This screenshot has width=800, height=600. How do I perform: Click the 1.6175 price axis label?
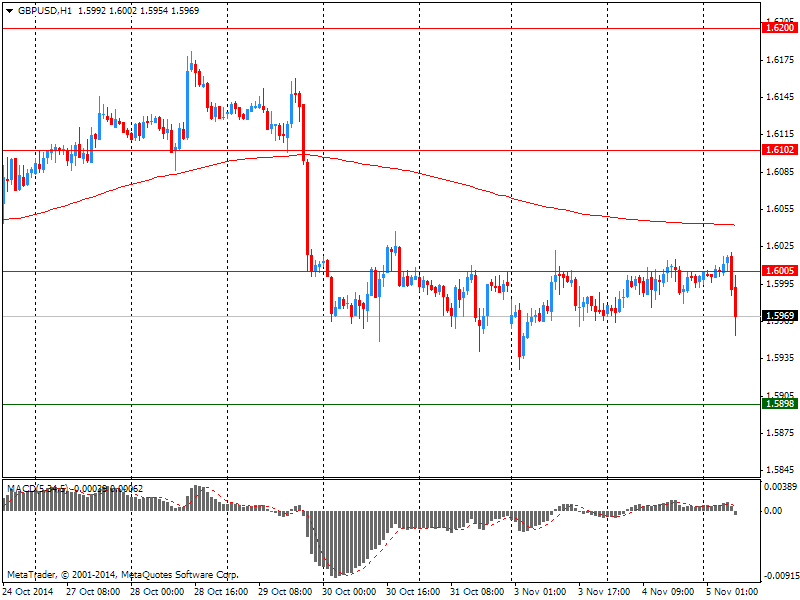pos(780,60)
